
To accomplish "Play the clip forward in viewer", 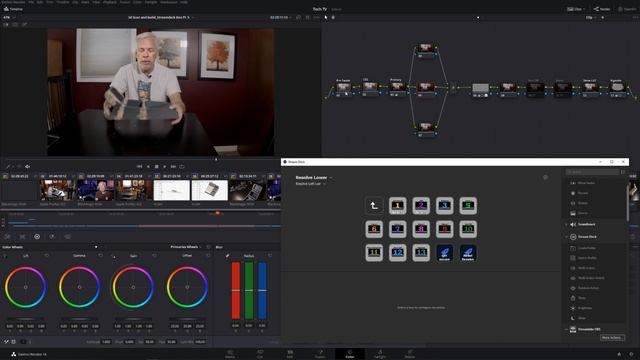I will tap(164, 167).
